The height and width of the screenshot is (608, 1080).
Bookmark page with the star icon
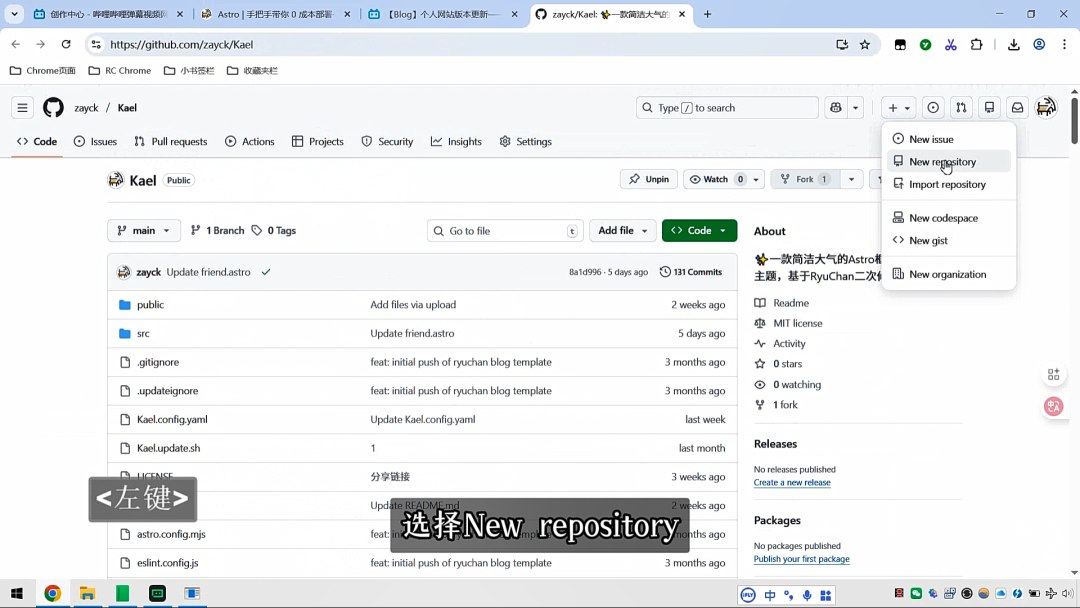tap(865, 45)
